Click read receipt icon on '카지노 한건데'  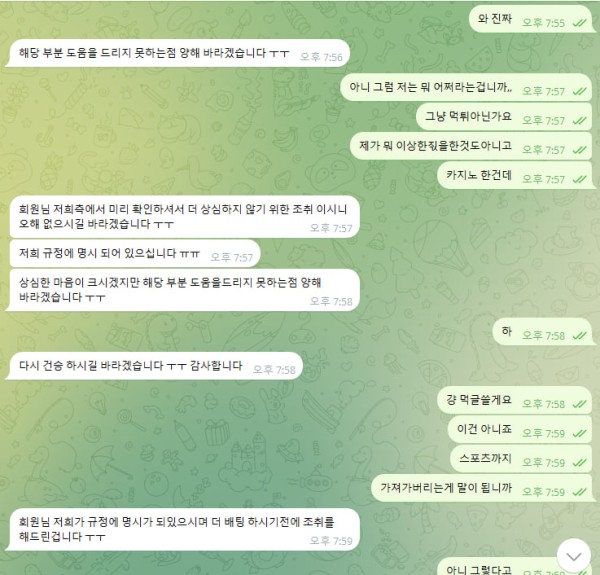579,179
